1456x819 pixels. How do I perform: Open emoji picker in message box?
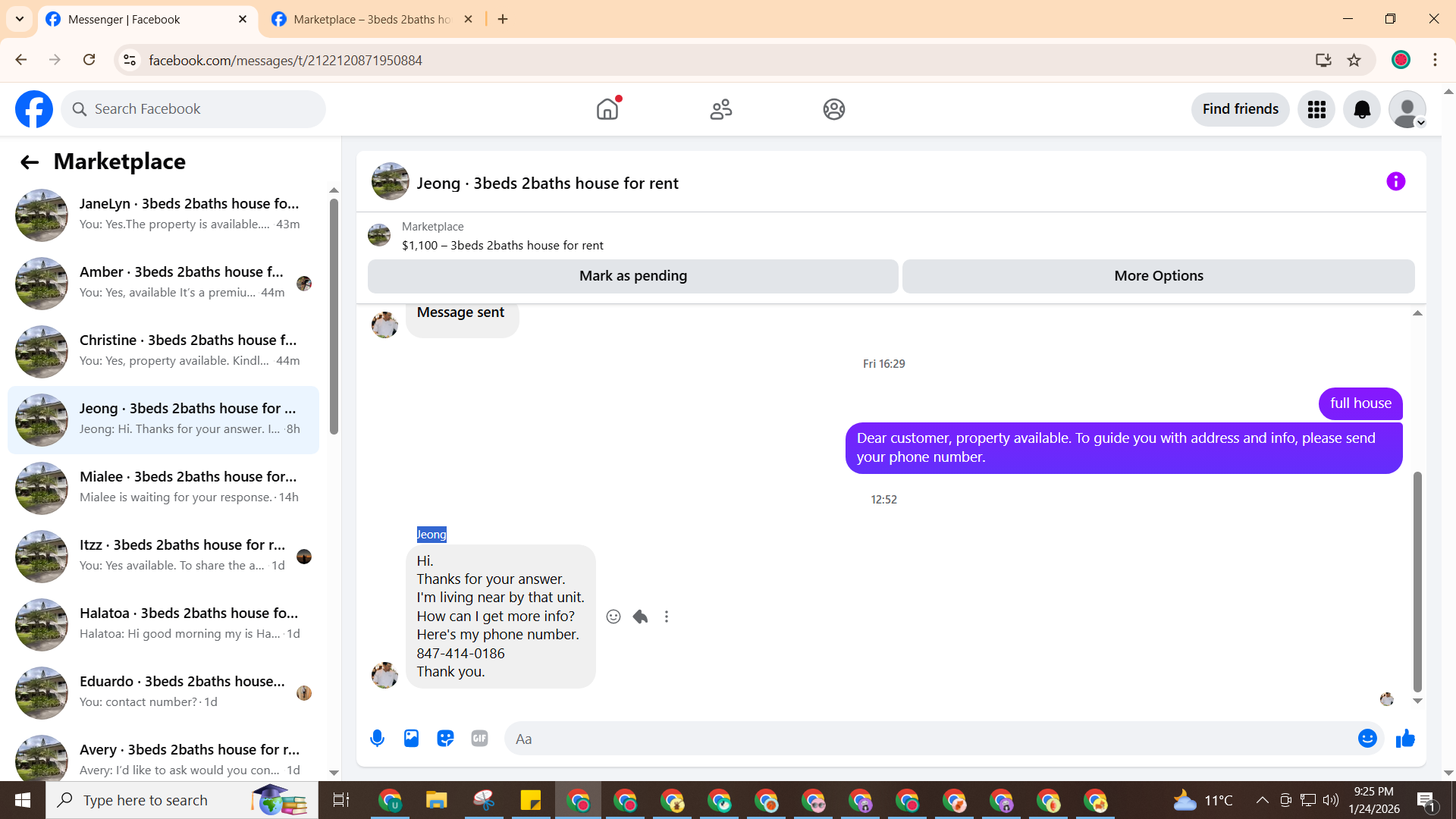(x=1367, y=739)
